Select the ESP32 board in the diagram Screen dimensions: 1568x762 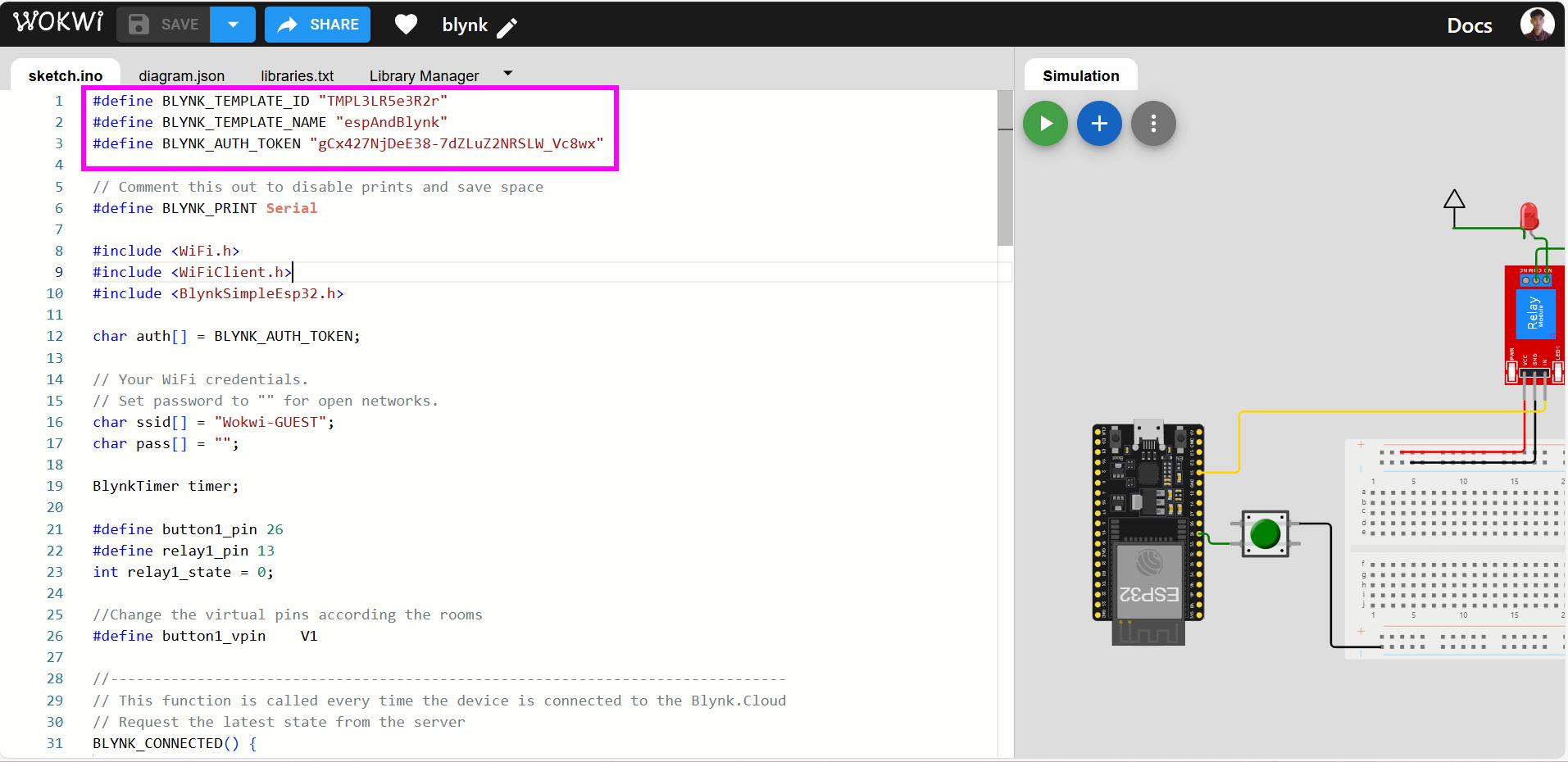click(1148, 533)
